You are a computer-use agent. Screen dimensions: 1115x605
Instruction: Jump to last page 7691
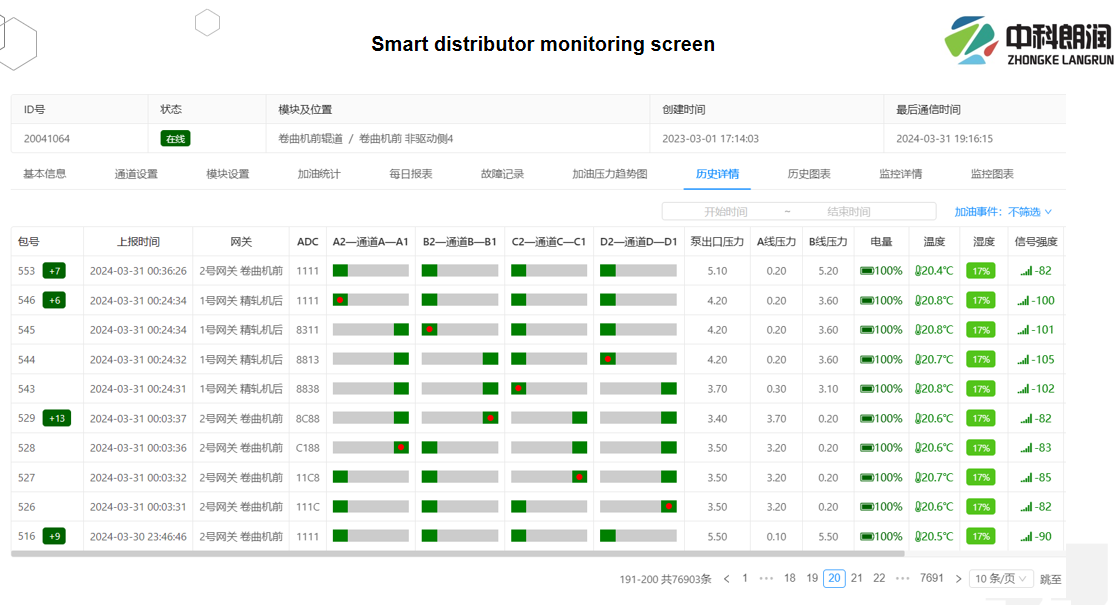[931, 579]
